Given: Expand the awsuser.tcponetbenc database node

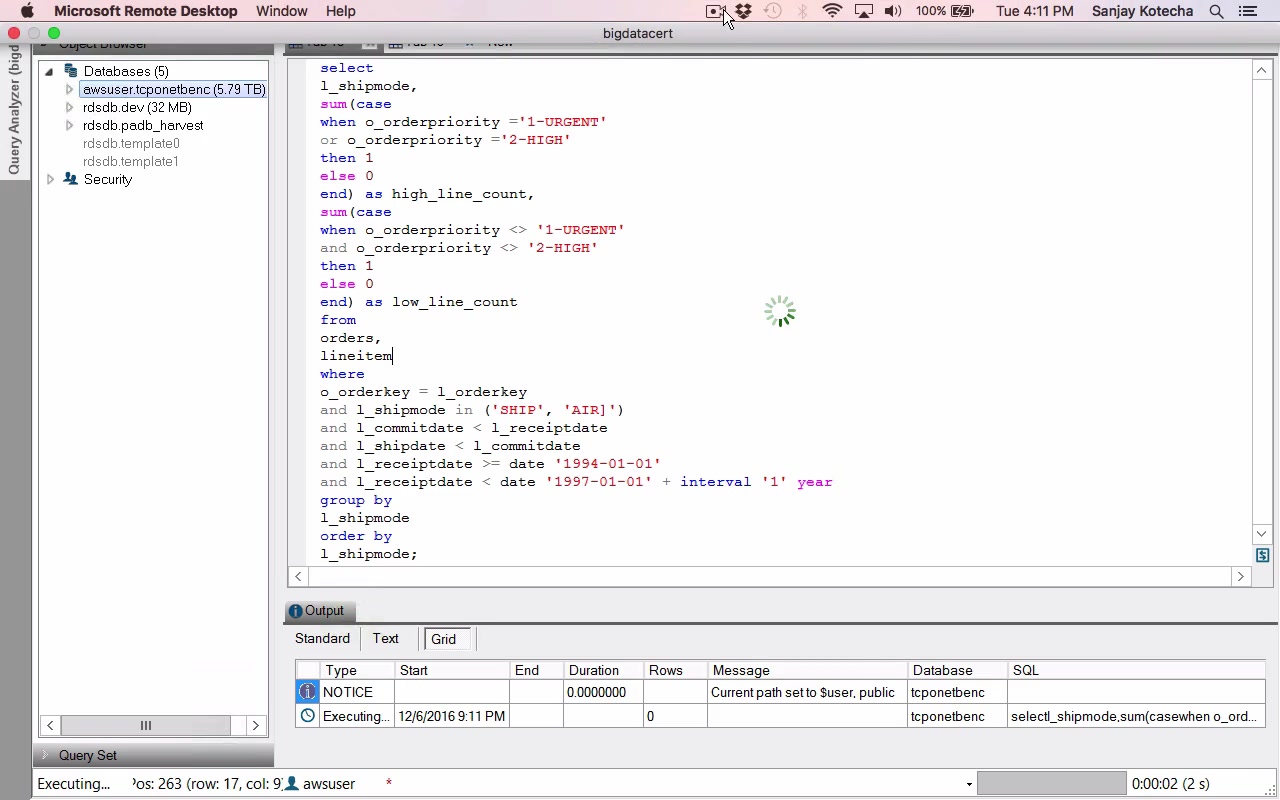Looking at the screenshot, I should (69, 90).
